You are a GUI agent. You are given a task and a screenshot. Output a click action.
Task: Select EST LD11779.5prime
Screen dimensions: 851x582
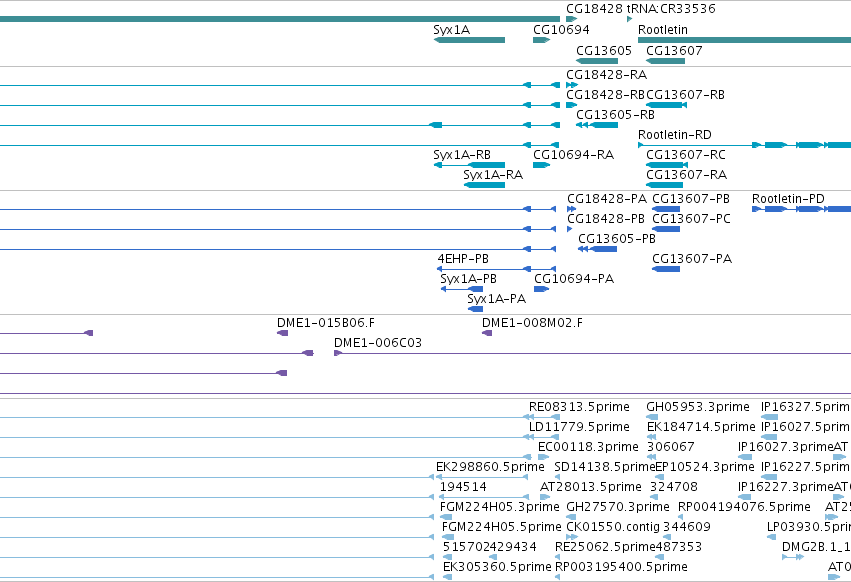pos(579,427)
